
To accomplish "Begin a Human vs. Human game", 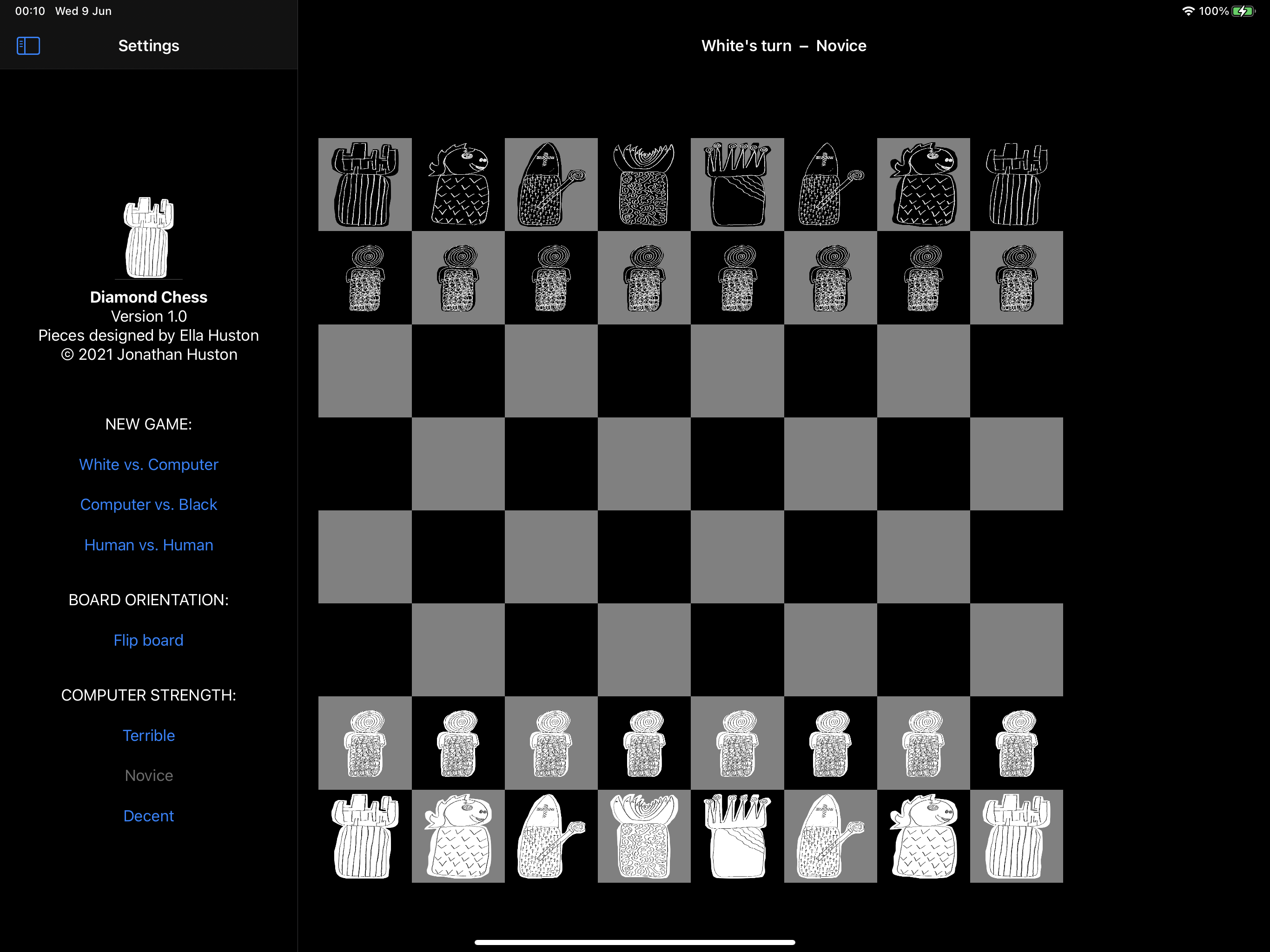I will pyautogui.click(x=149, y=545).
